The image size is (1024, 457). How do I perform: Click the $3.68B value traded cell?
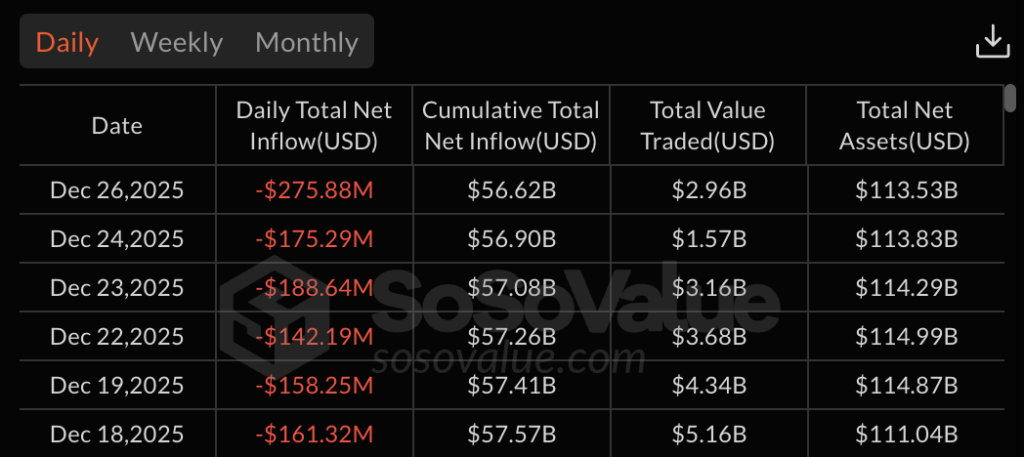point(708,337)
